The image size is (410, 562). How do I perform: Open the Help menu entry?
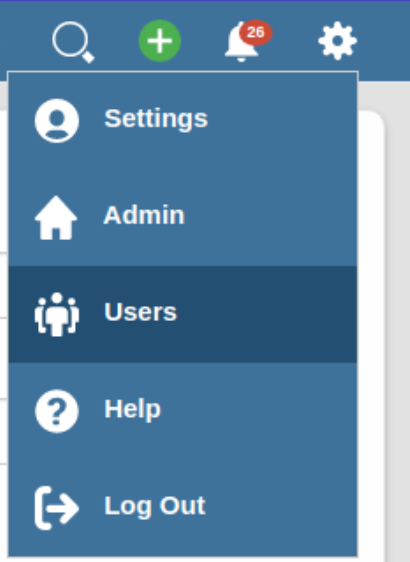[183, 411]
